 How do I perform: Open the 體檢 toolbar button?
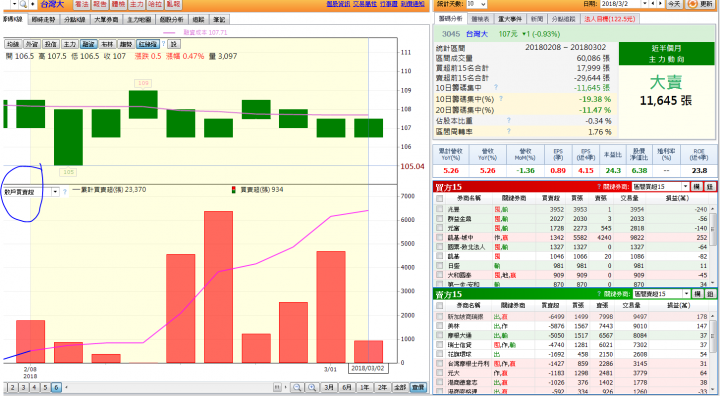pos(118,5)
